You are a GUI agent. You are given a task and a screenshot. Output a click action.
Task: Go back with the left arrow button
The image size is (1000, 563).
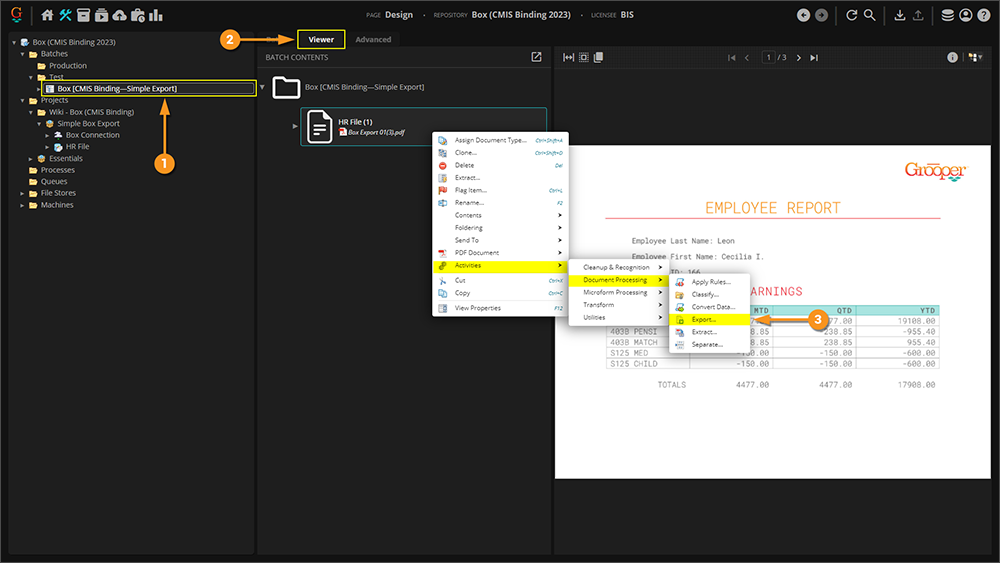pyautogui.click(x=804, y=15)
